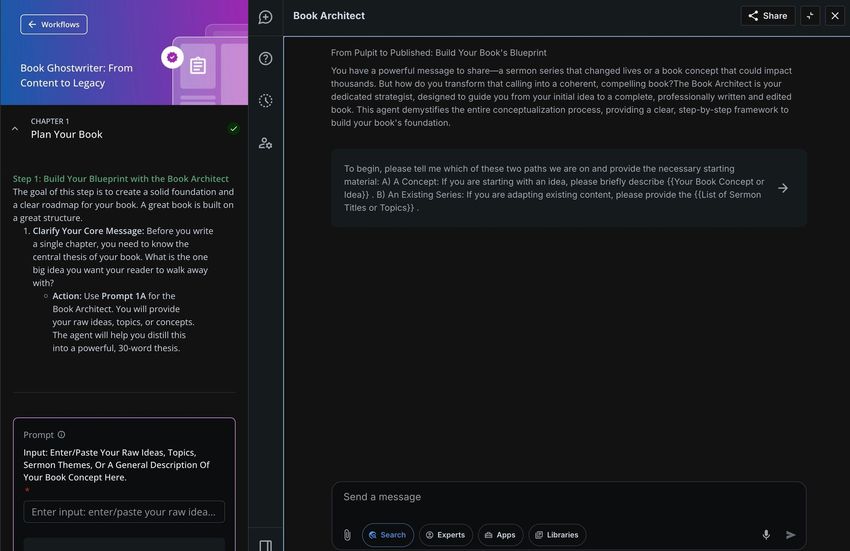This screenshot has width=850, height=551.
Task: Focus the Send a message field
Action: click(569, 497)
